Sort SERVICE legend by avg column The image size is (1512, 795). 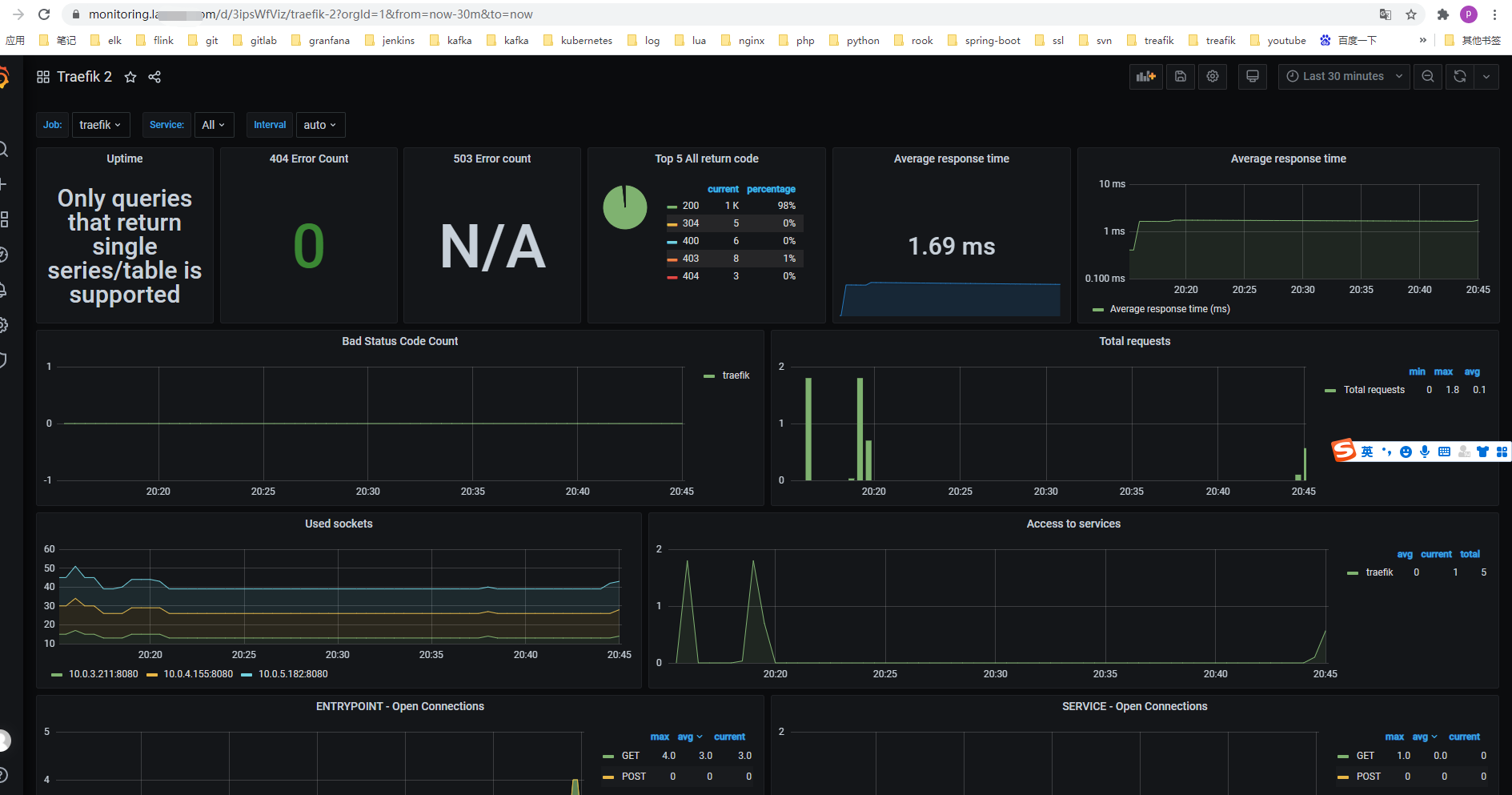[1424, 737]
